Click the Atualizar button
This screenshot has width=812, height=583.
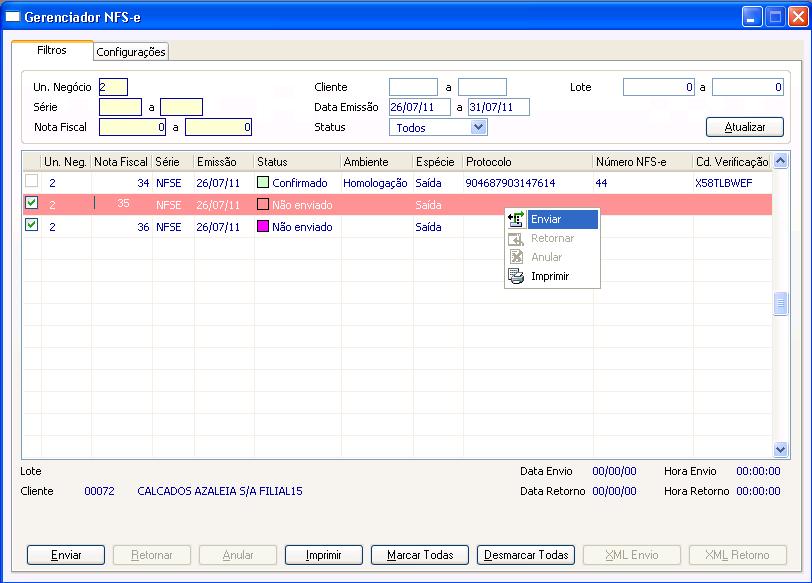[x=745, y=127]
